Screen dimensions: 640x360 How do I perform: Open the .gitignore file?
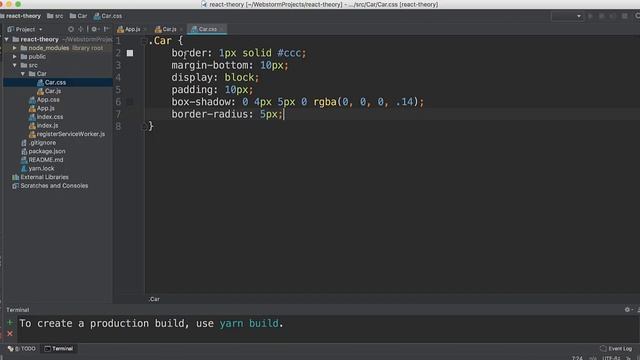coord(38,143)
